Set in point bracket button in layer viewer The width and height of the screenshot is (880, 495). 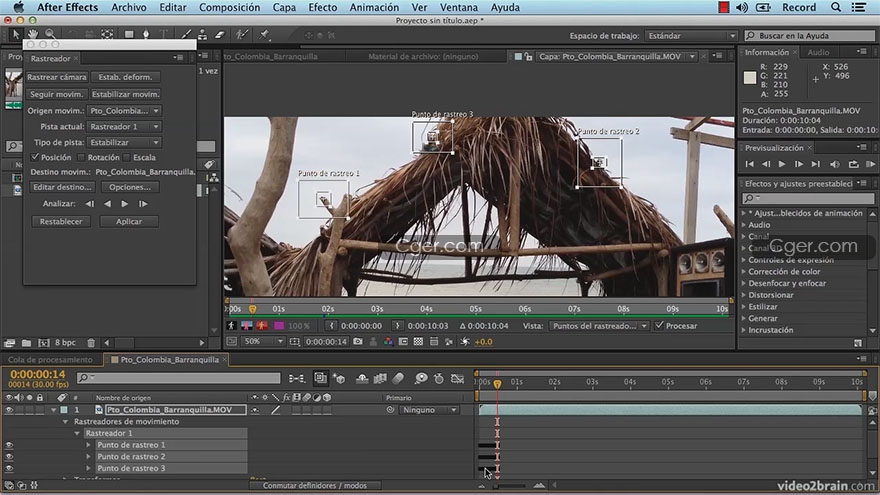[331, 326]
